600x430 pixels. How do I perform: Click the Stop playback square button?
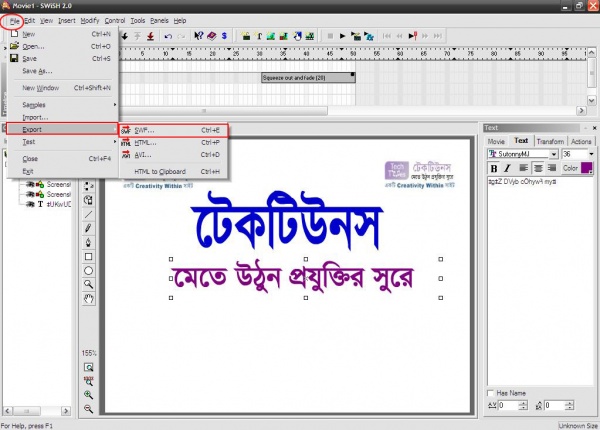coord(330,36)
